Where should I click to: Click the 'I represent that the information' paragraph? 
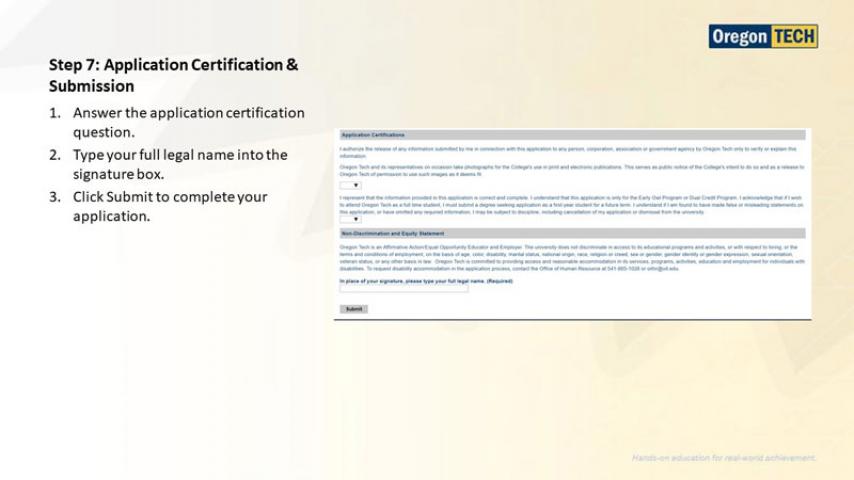coord(570,205)
